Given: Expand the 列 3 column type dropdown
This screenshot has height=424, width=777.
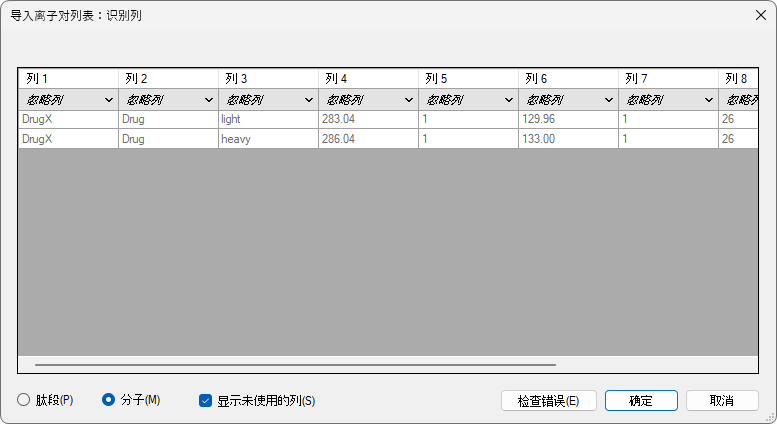Looking at the screenshot, I should point(267,100).
